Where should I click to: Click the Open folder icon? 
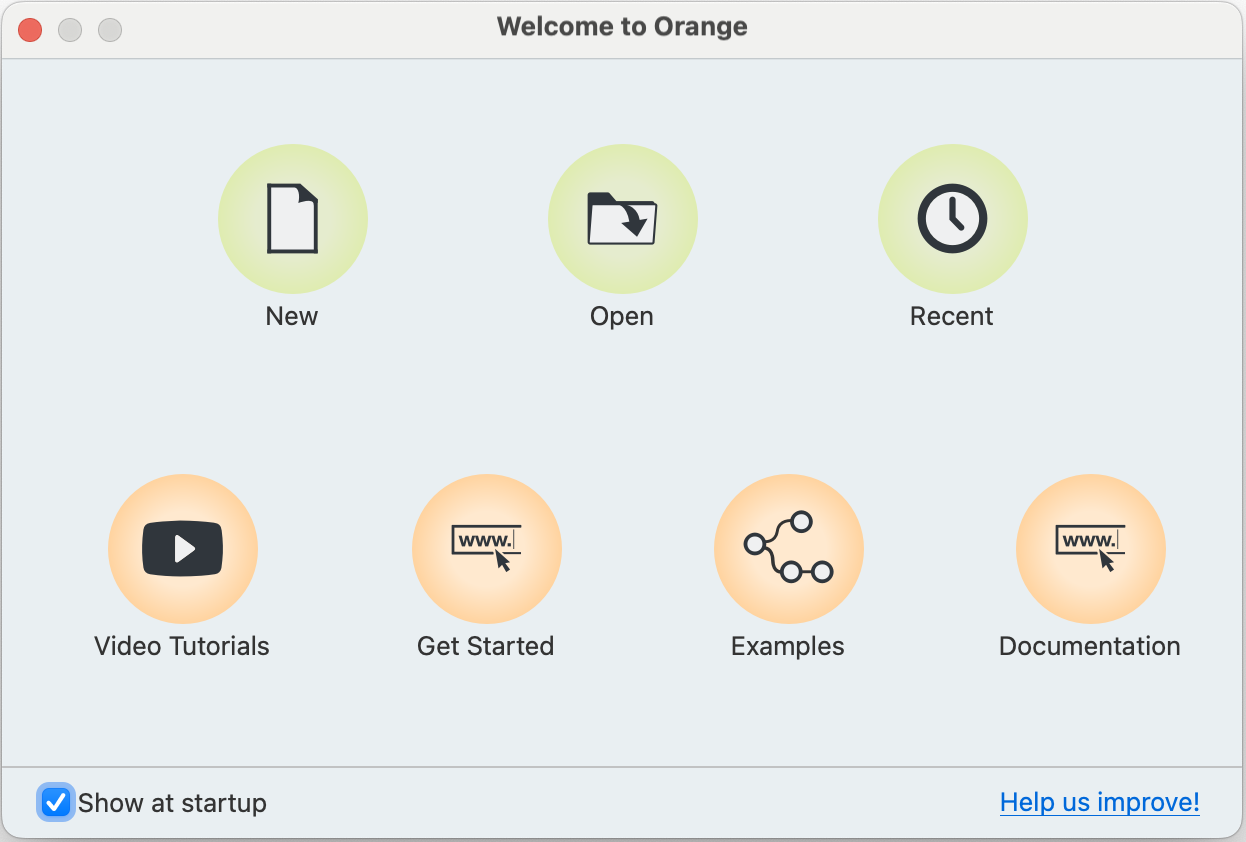point(622,219)
